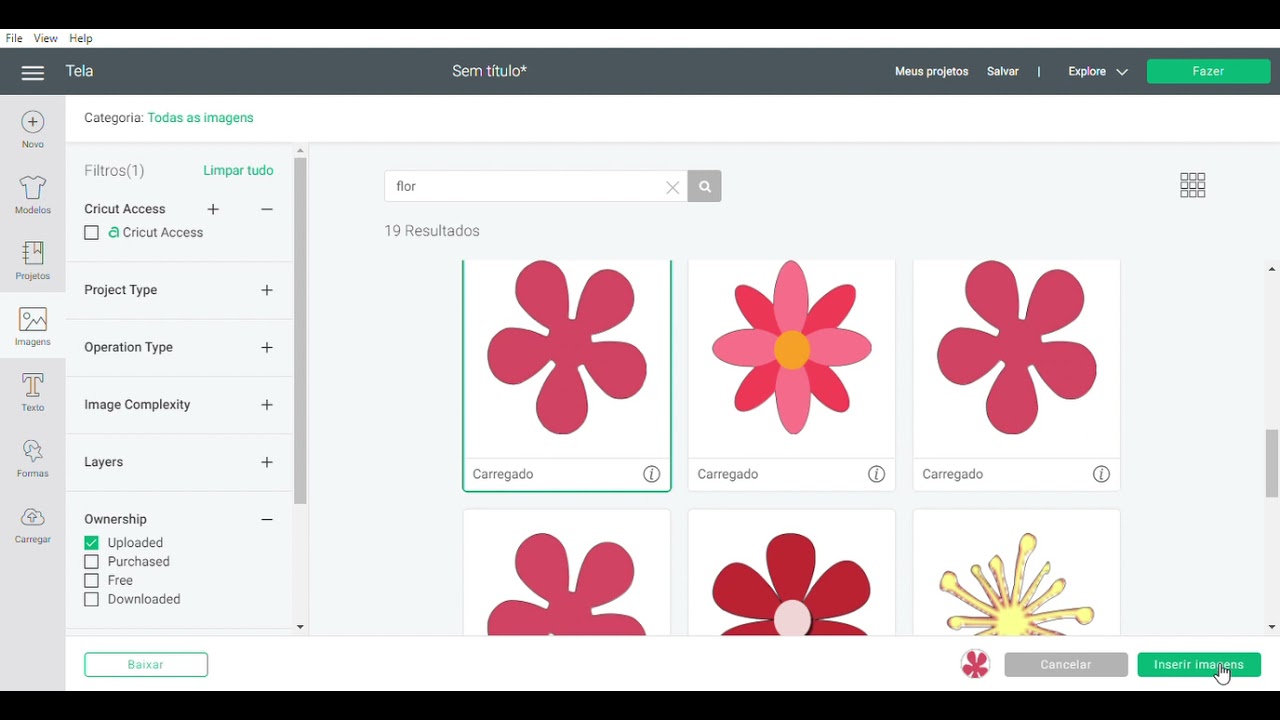Click filter panel scroll down arrow
1280x720 pixels.
point(300,627)
